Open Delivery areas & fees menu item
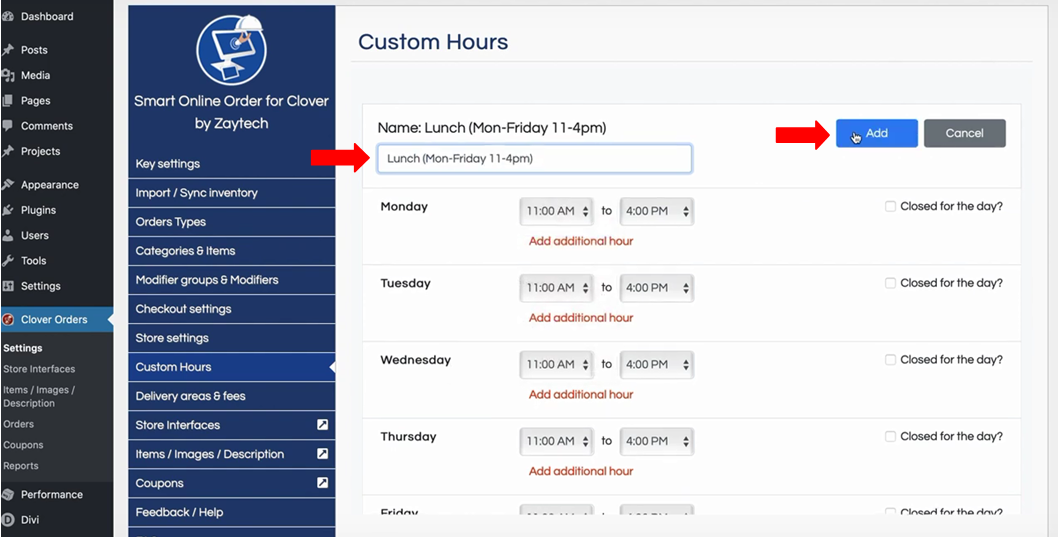 tap(231, 396)
